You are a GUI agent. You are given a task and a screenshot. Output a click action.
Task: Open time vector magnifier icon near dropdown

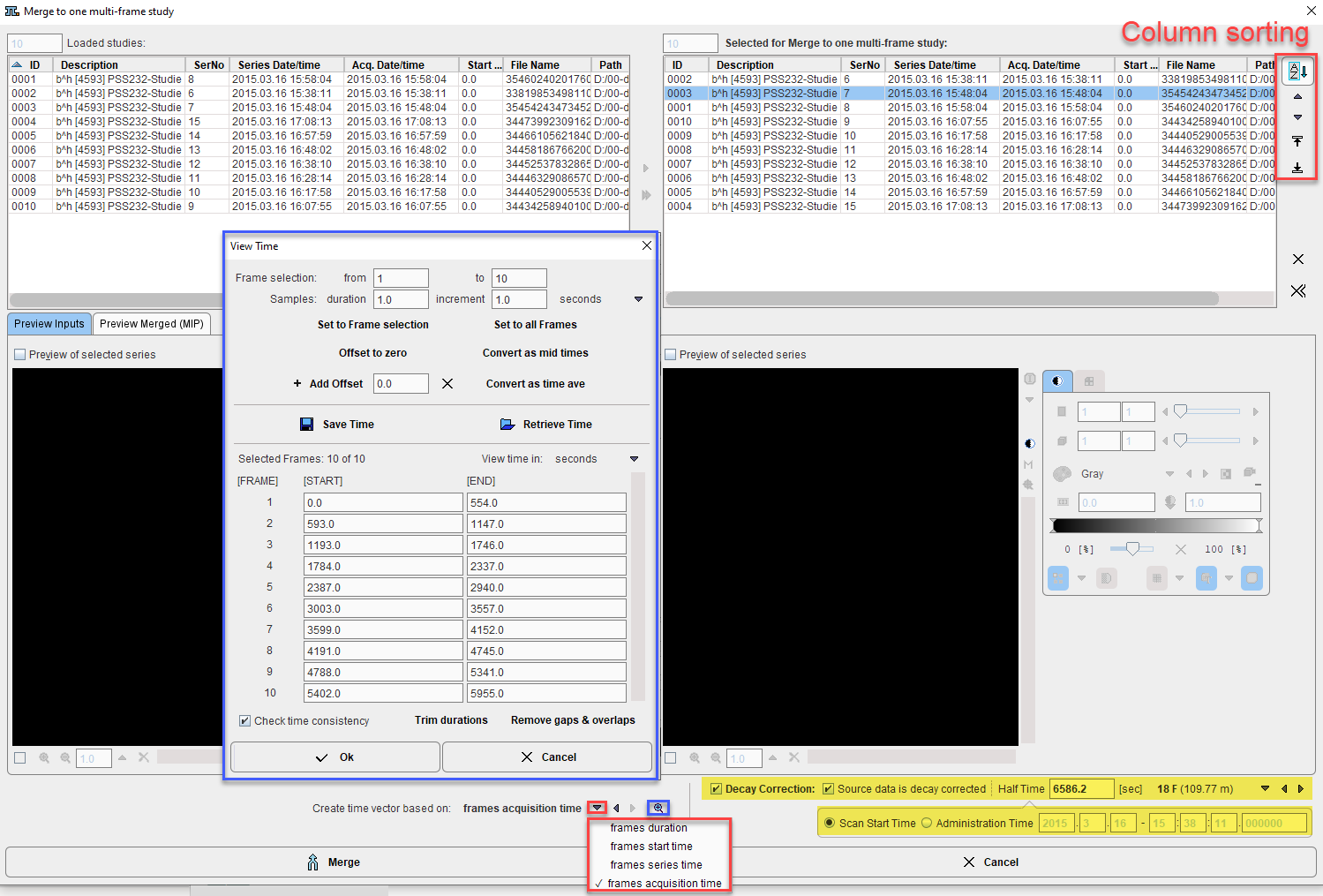click(x=658, y=808)
